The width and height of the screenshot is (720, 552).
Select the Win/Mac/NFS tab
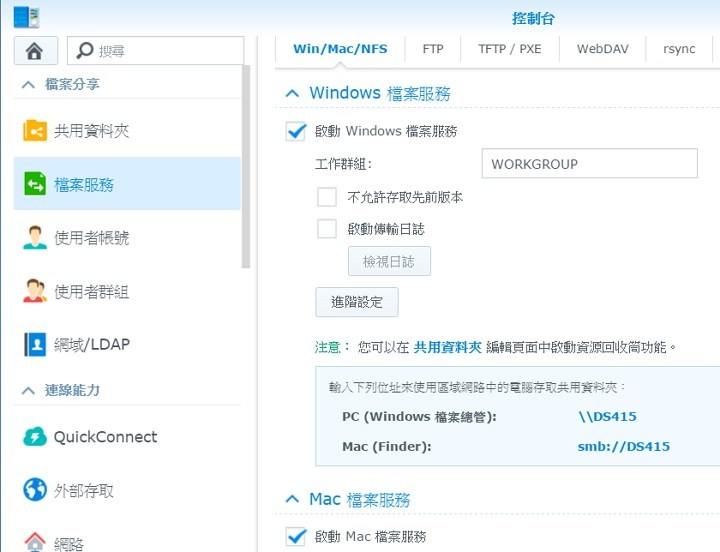[x=340, y=49]
